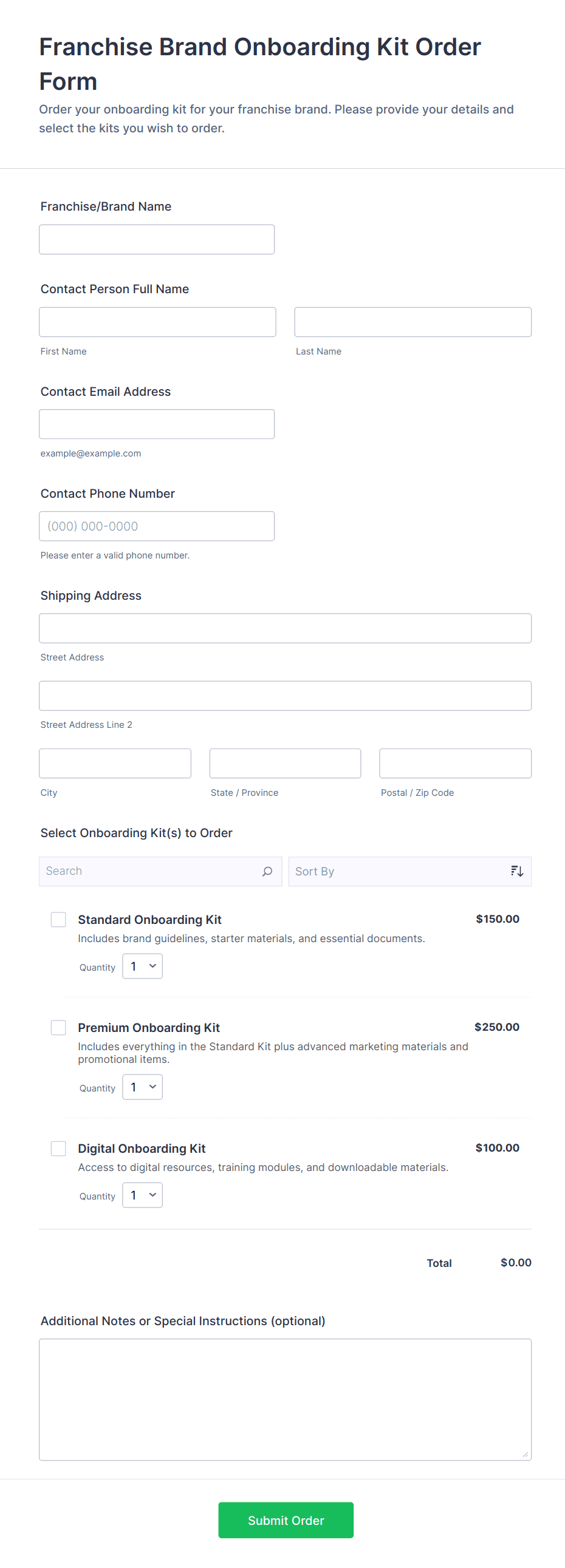Click the Submit Order button
The image size is (565, 1568).
tap(286, 1520)
